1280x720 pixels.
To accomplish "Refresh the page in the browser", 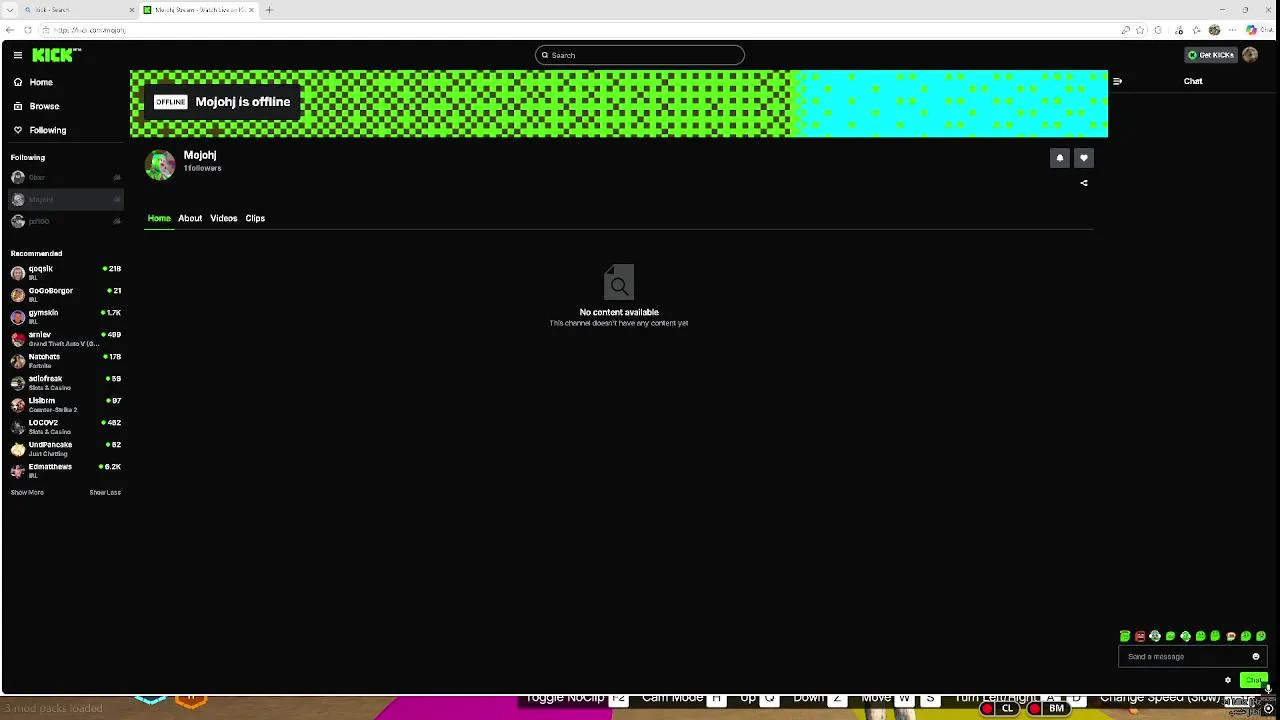I will coord(27,30).
